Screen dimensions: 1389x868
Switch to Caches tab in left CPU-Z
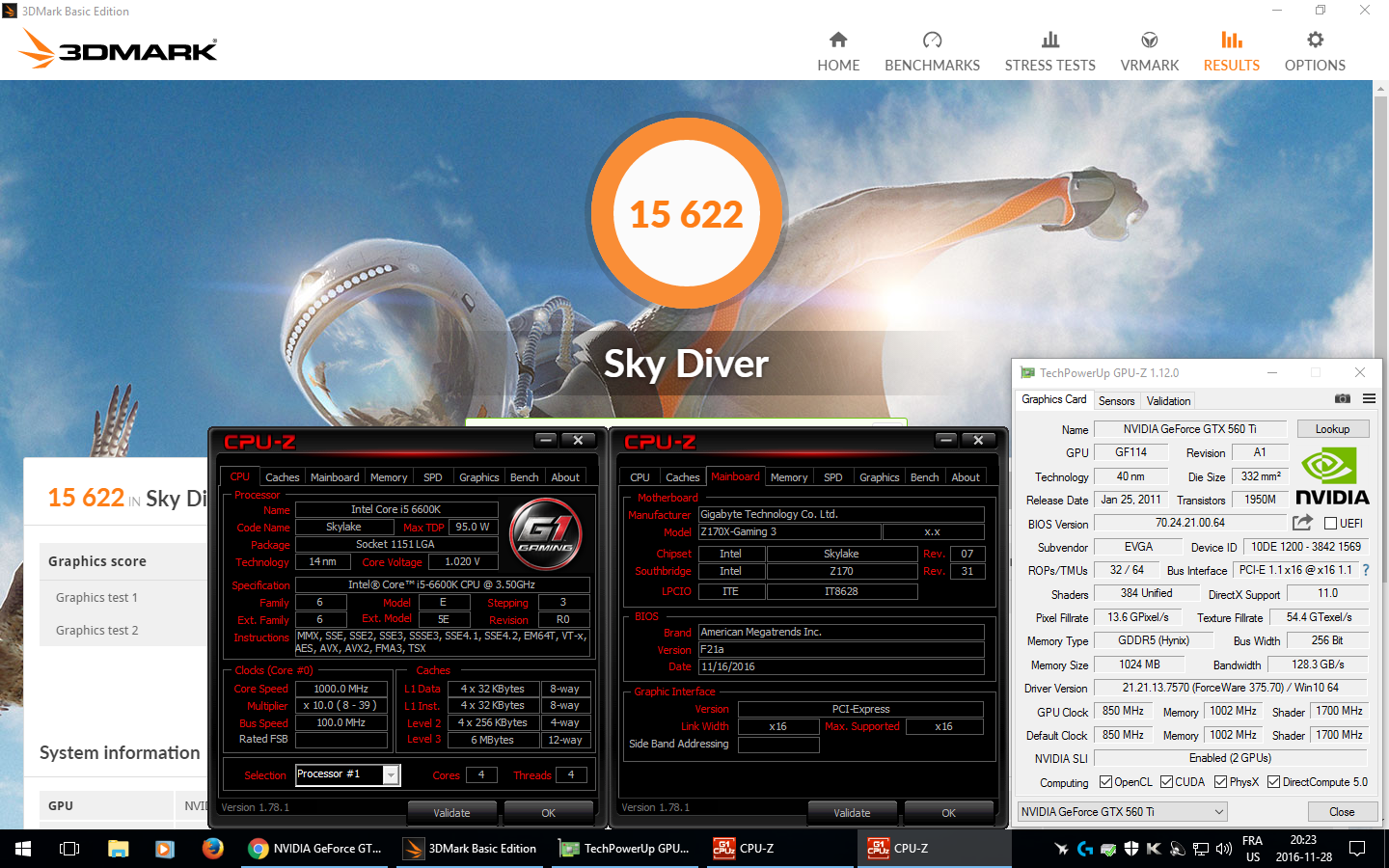tap(283, 477)
